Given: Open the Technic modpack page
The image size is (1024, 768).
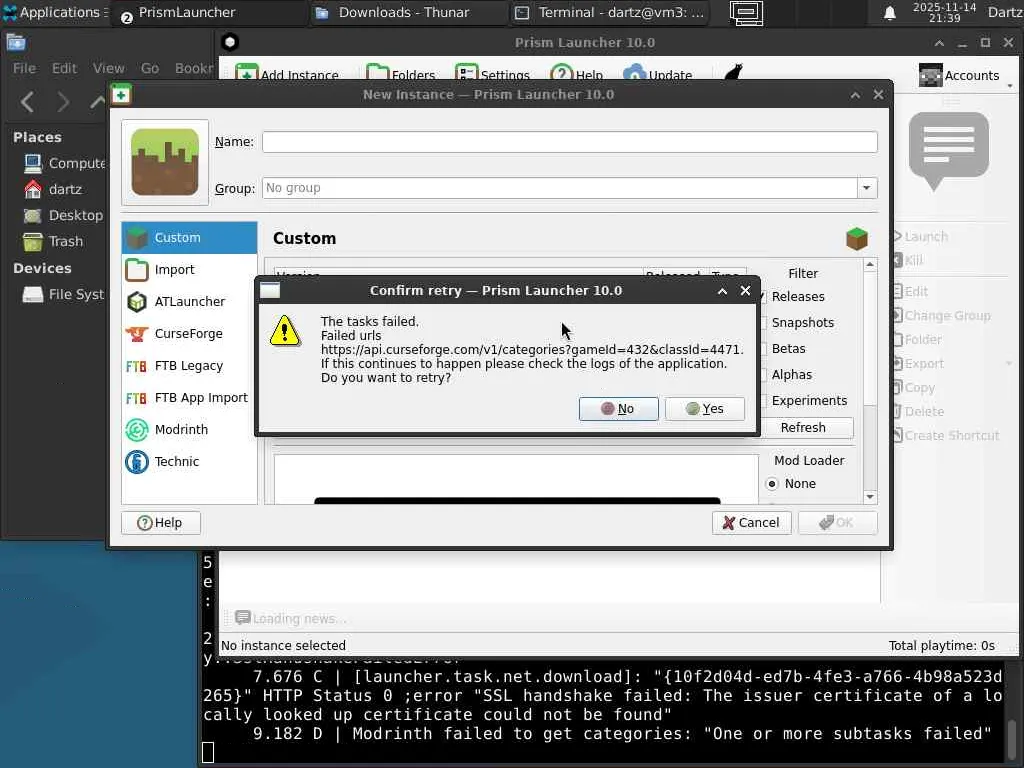Looking at the screenshot, I should click(189, 462).
